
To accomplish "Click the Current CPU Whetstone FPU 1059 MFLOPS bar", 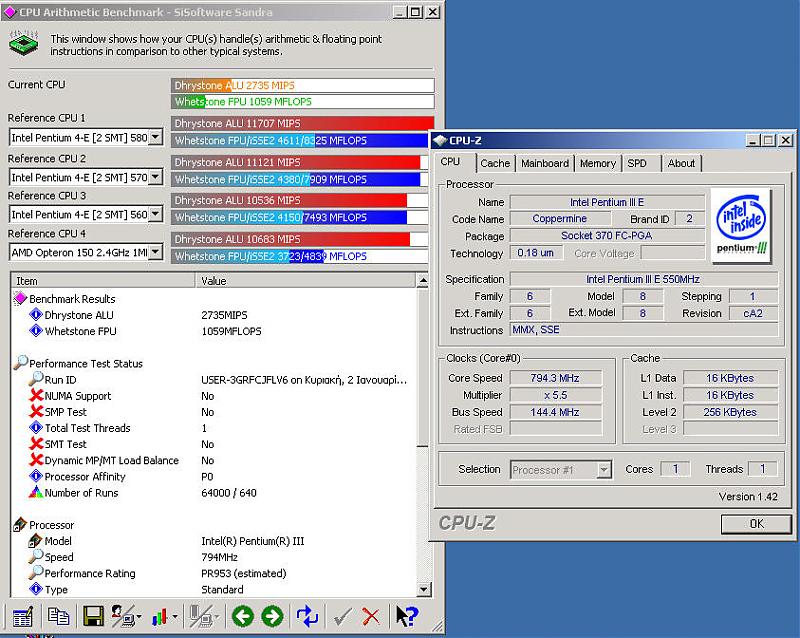I will (303, 102).
